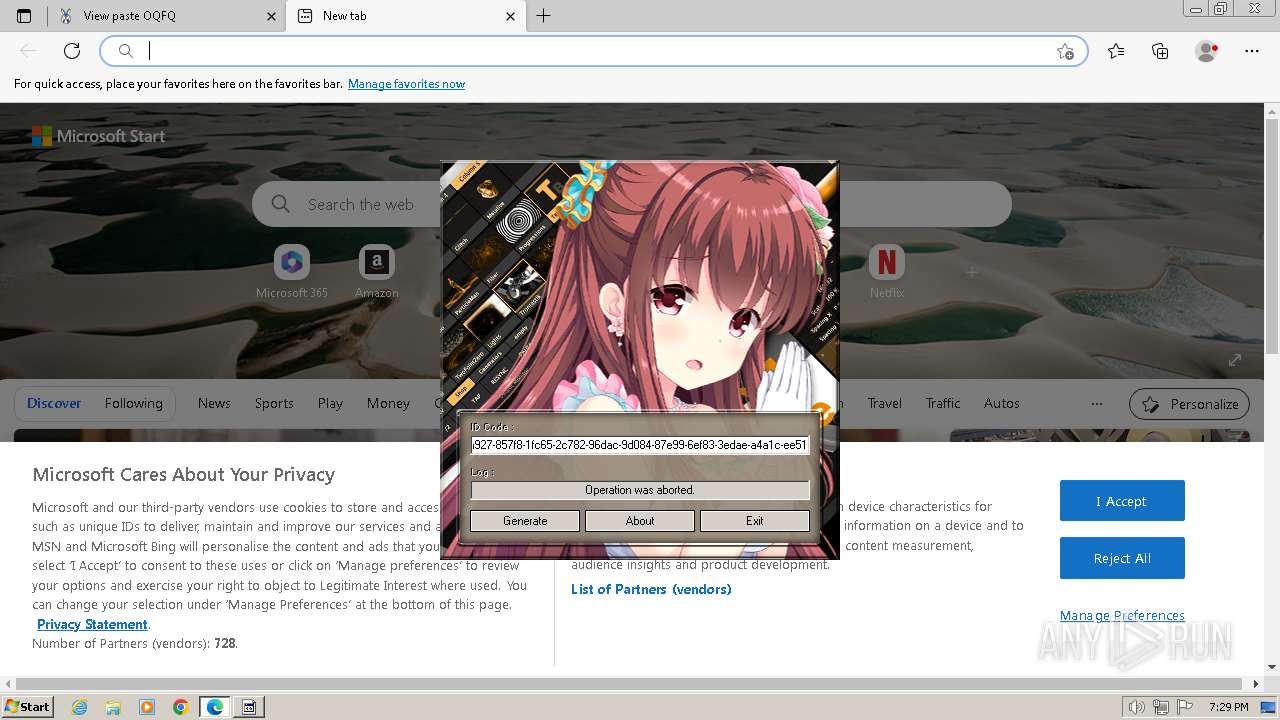Open the Sports category
1280x720 pixels.
pos(274,403)
